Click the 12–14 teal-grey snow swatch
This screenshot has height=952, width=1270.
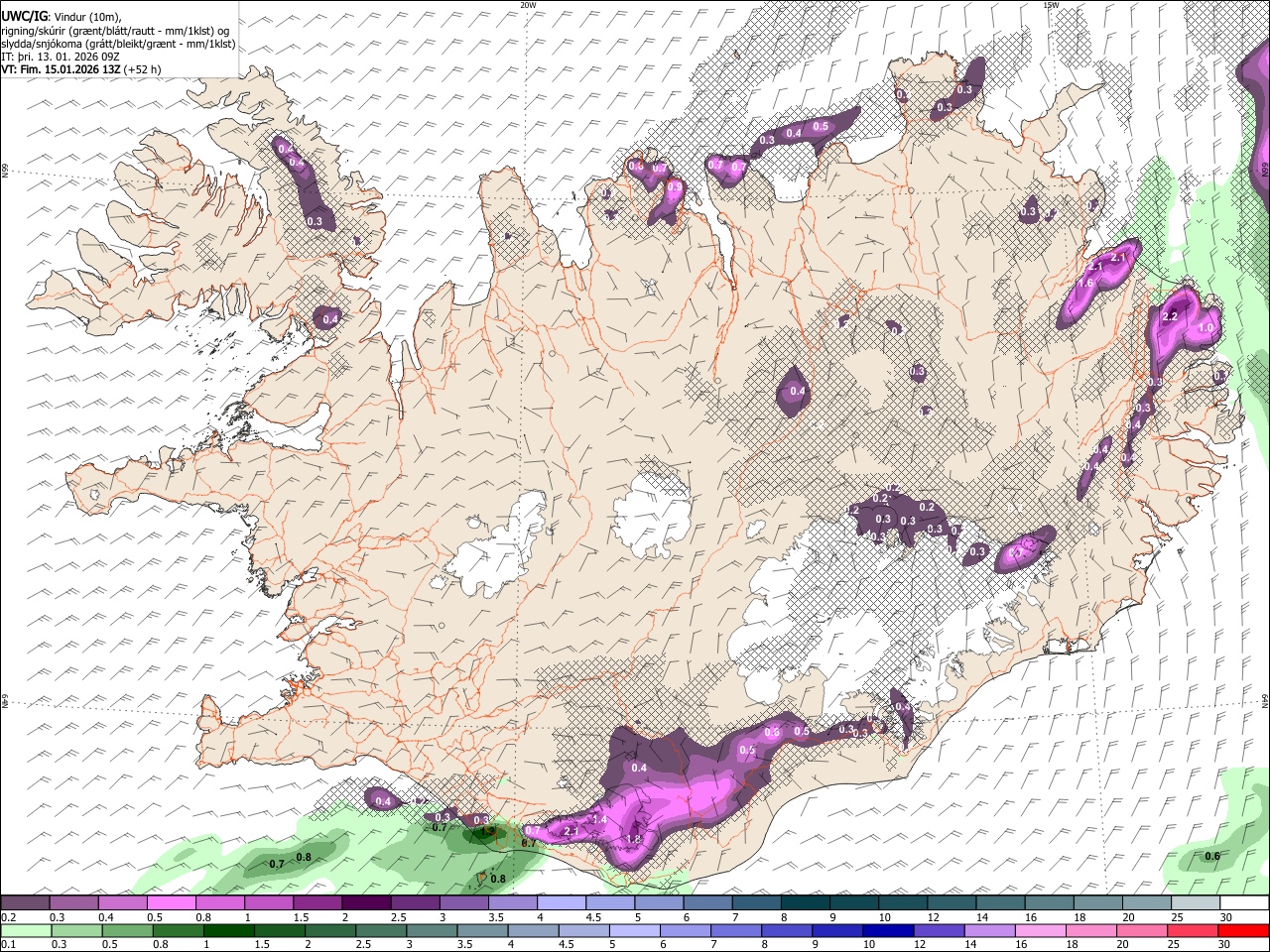[953, 902]
